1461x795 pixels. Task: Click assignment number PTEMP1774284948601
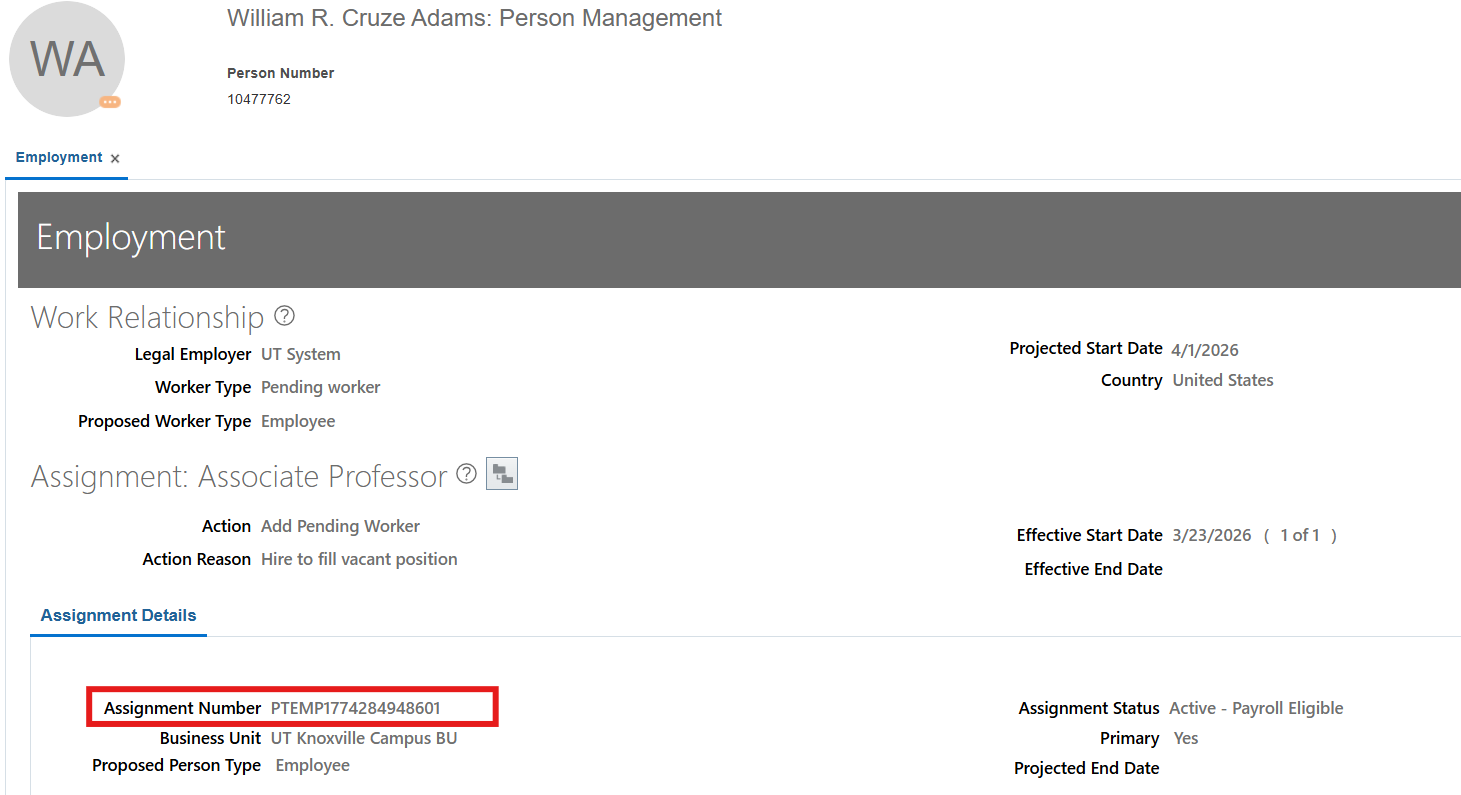pyautogui.click(x=356, y=708)
